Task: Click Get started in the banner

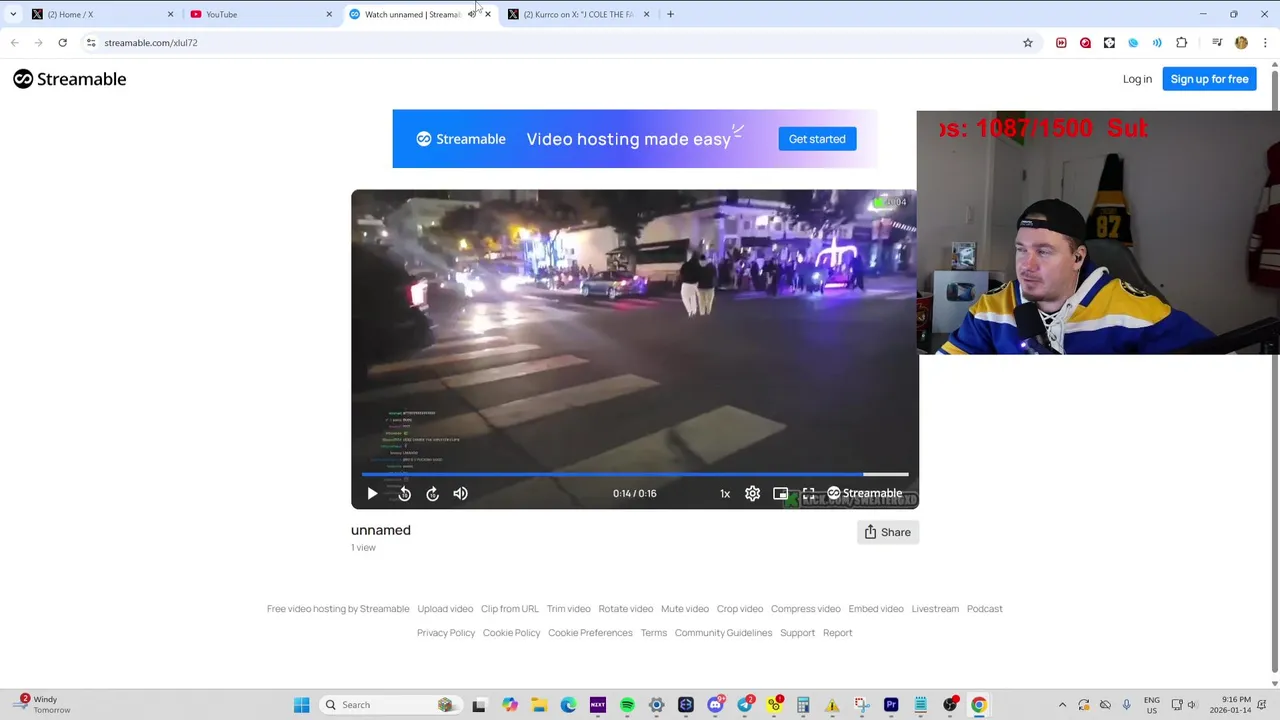Action: point(817,139)
